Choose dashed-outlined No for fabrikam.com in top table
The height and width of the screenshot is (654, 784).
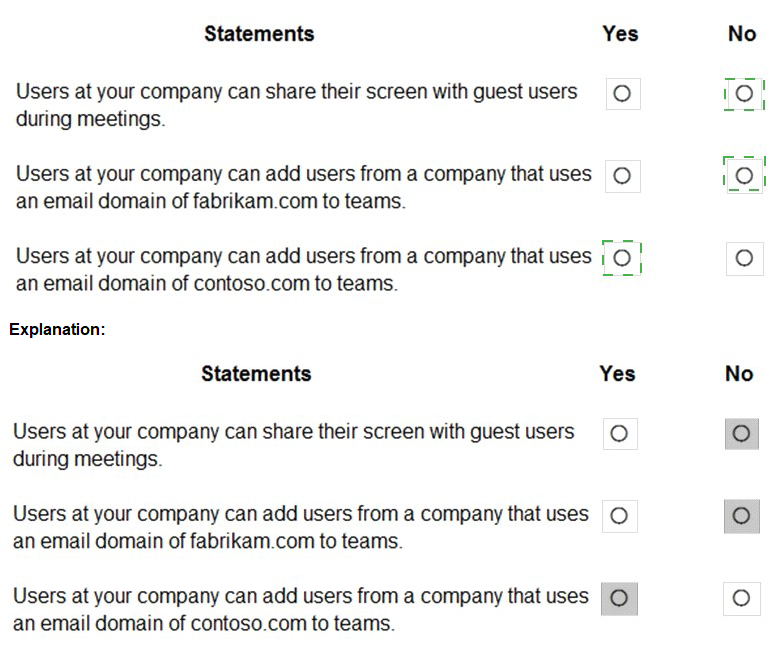[x=743, y=175]
